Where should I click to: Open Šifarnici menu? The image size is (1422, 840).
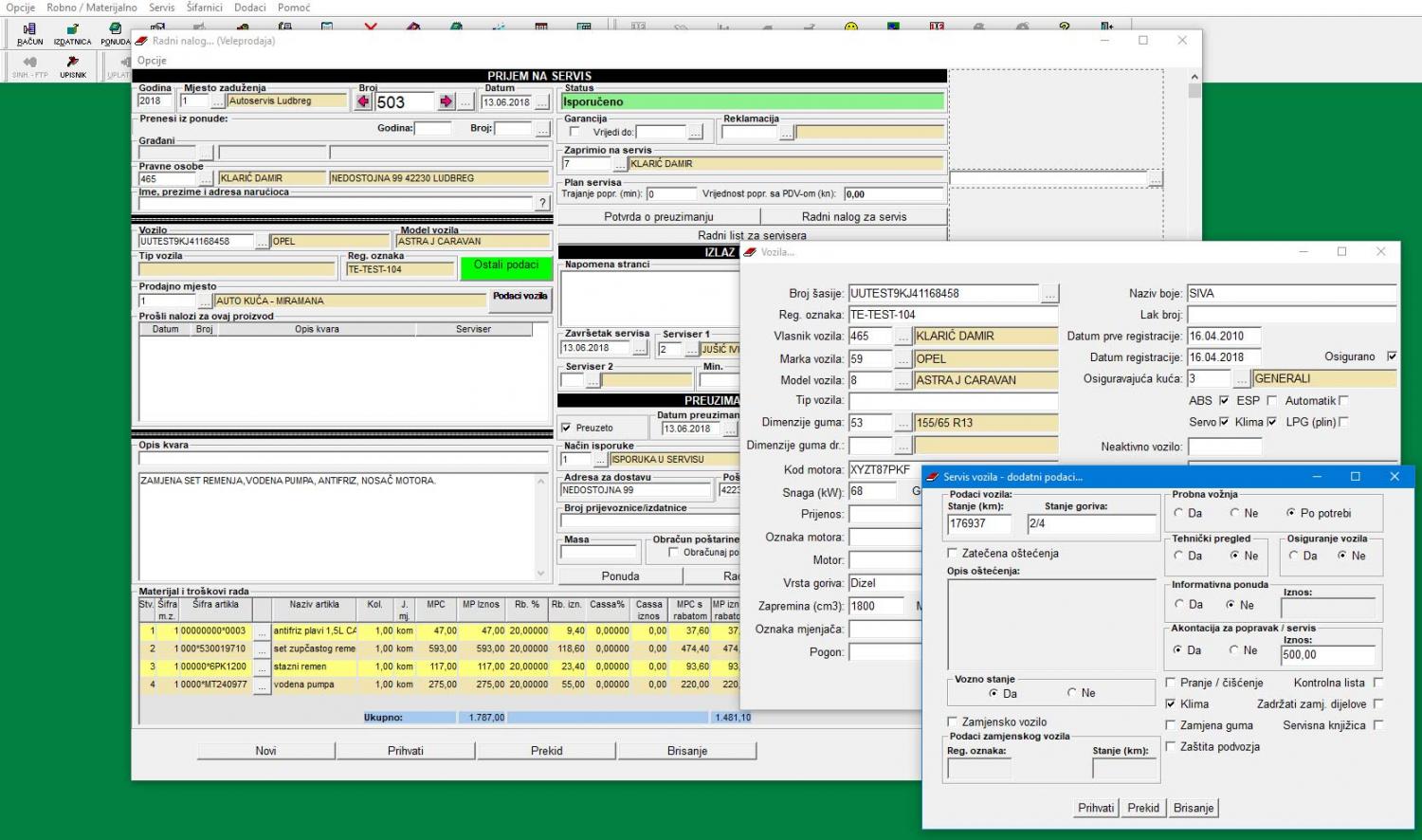(x=204, y=8)
